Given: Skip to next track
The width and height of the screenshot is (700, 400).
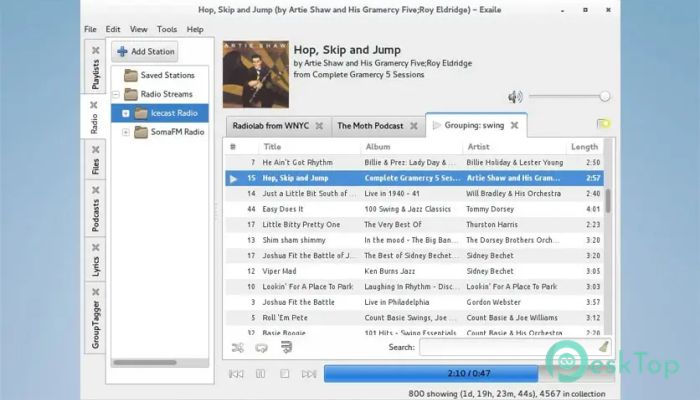Looking at the screenshot, I should coord(309,374).
